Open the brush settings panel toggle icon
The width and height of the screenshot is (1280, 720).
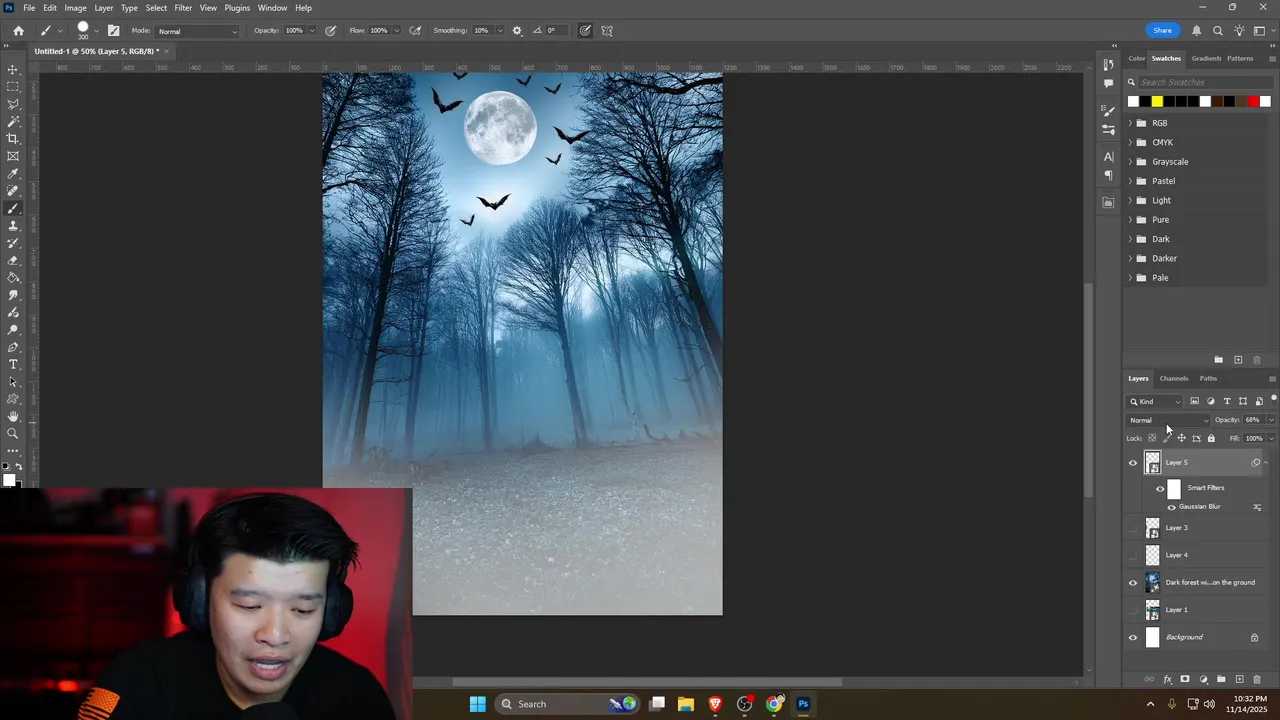113,30
